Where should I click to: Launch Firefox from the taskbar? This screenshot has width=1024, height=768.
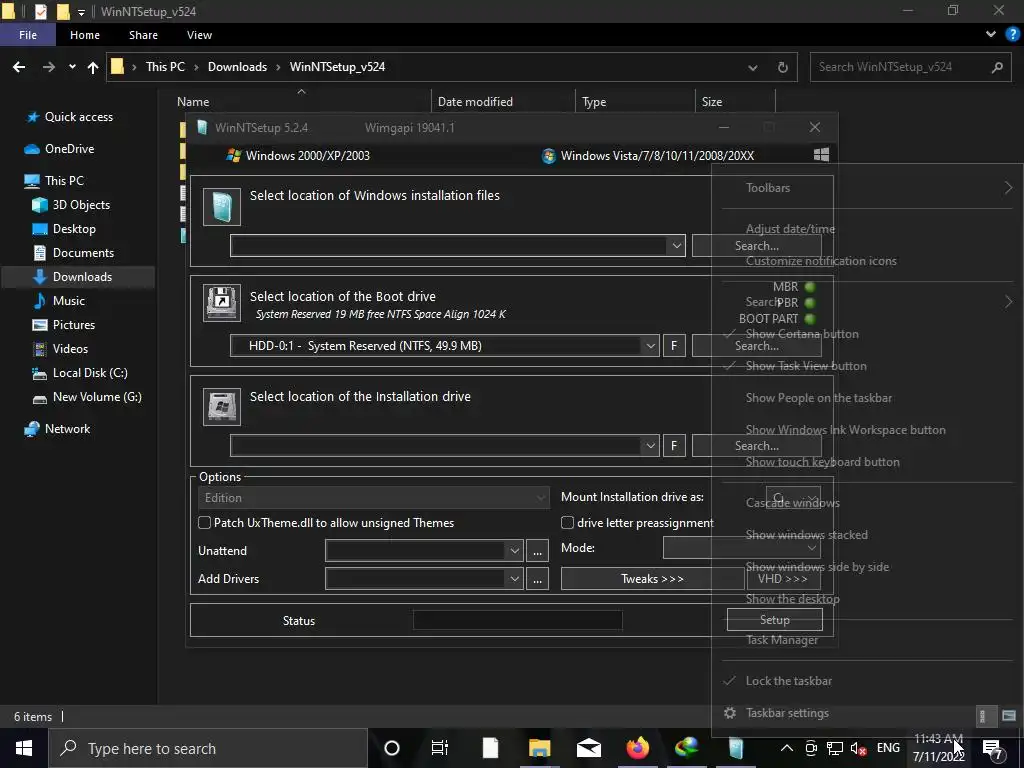click(x=637, y=748)
